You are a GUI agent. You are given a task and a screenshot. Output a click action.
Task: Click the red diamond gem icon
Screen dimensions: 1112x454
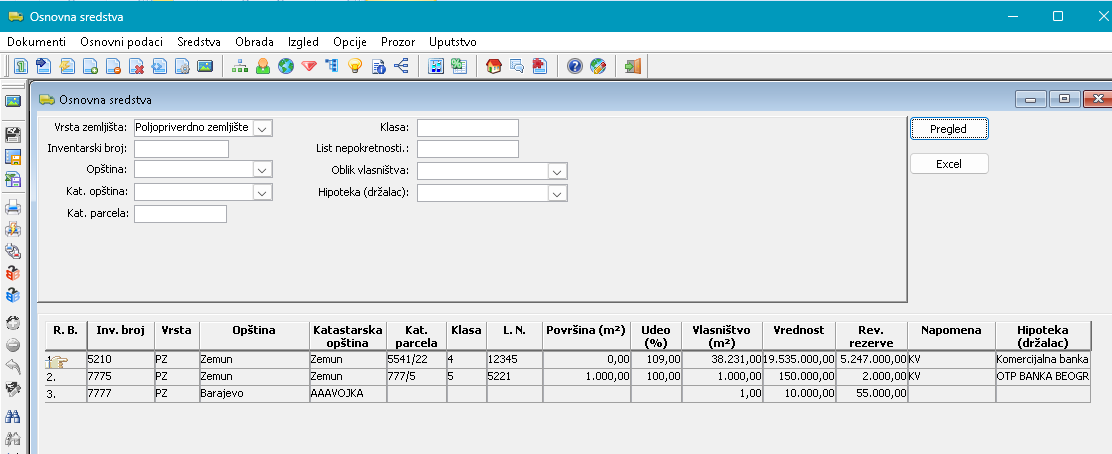click(x=308, y=67)
